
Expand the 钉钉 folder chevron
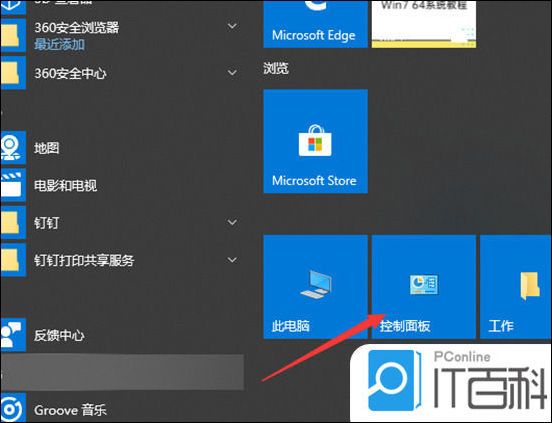(232, 222)
